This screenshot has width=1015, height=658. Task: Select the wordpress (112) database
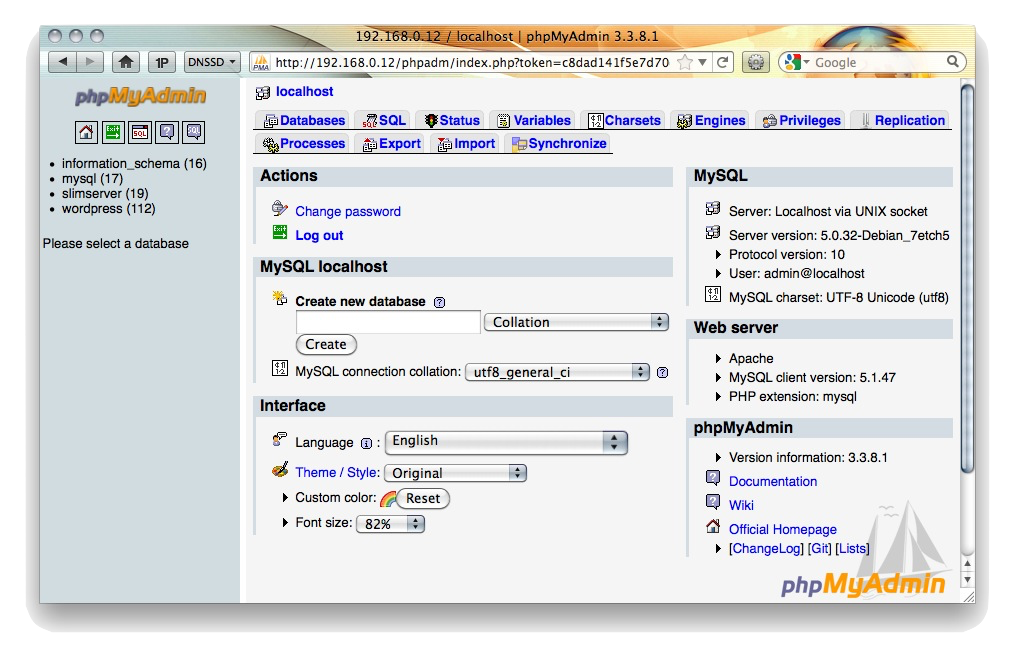click(x=108, y=209)
